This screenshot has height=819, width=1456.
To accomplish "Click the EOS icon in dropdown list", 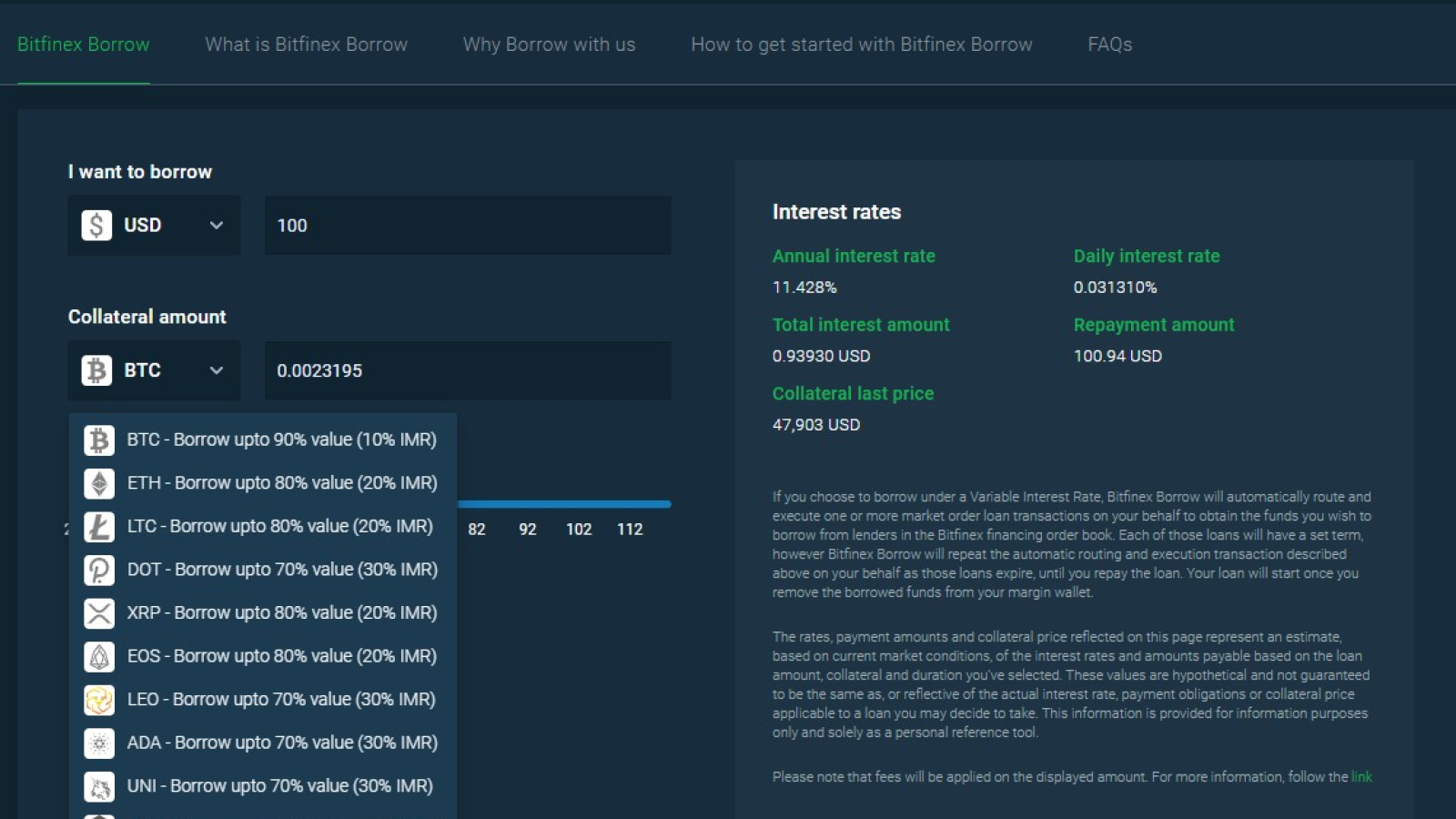I will pyautogui.click(x=99, y=656).
